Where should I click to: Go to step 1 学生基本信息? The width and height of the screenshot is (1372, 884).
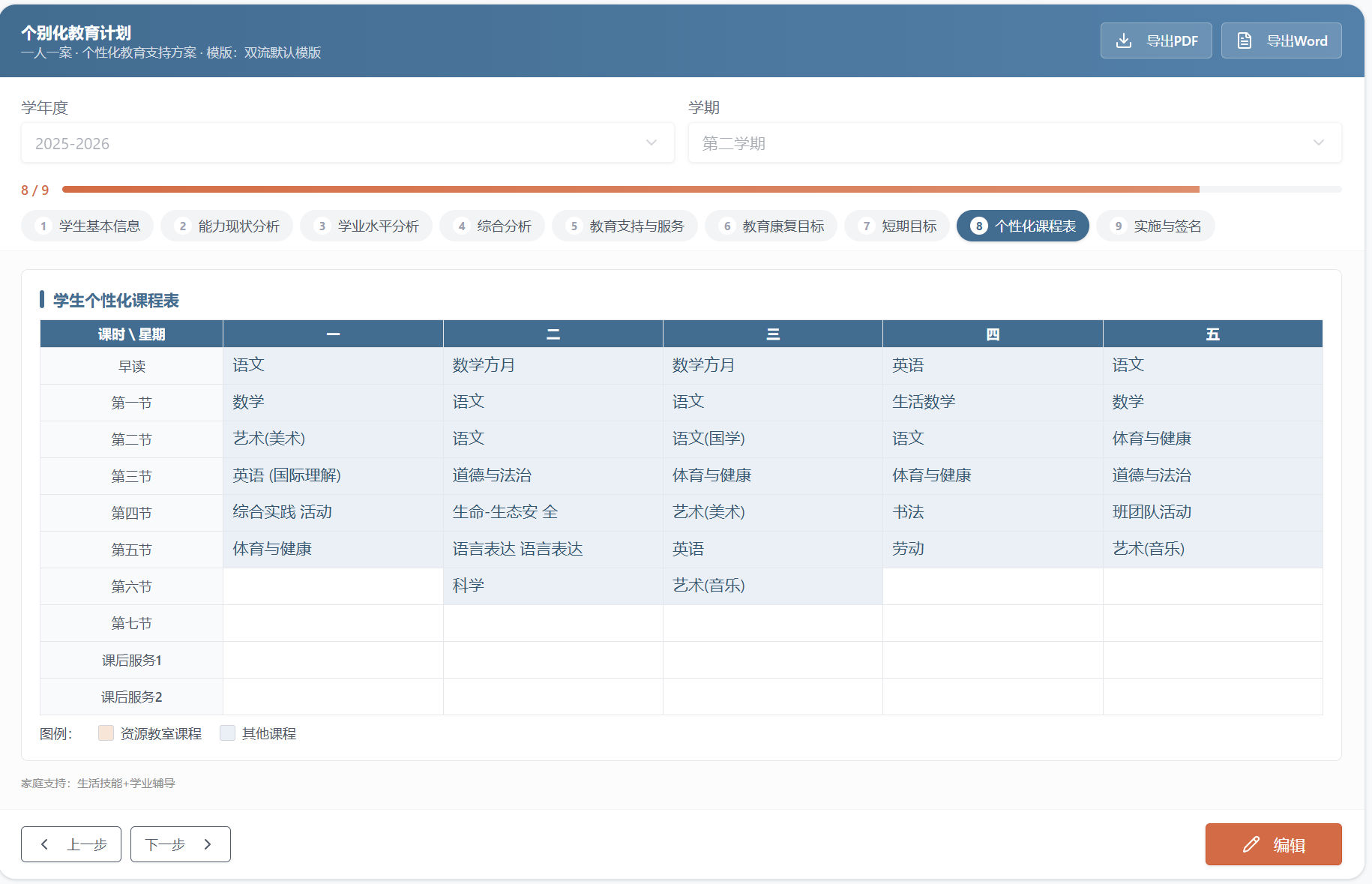[88, 226]
